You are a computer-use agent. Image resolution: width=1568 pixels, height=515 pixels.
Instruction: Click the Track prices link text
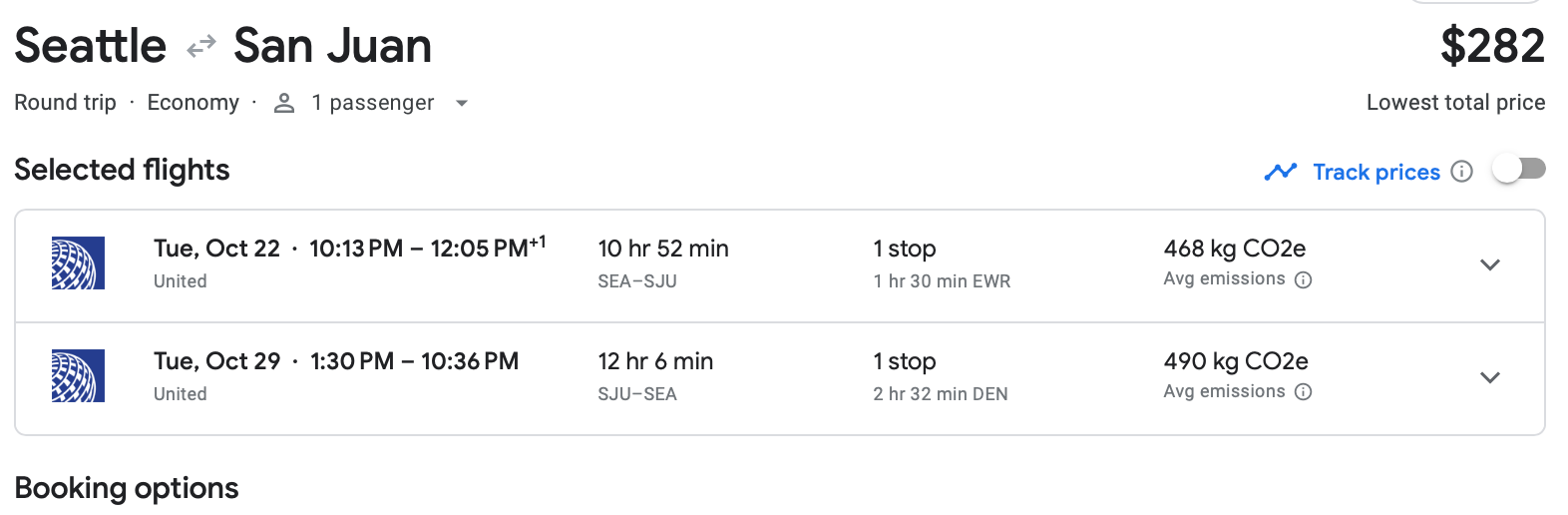pyautogui.click(x=1375, y=172)
